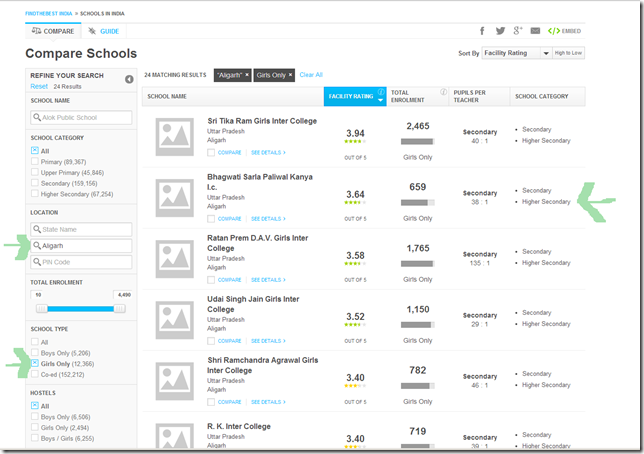Share page on Twitter
This screenshot has width=644, height=454.
[x=499, y=31]
